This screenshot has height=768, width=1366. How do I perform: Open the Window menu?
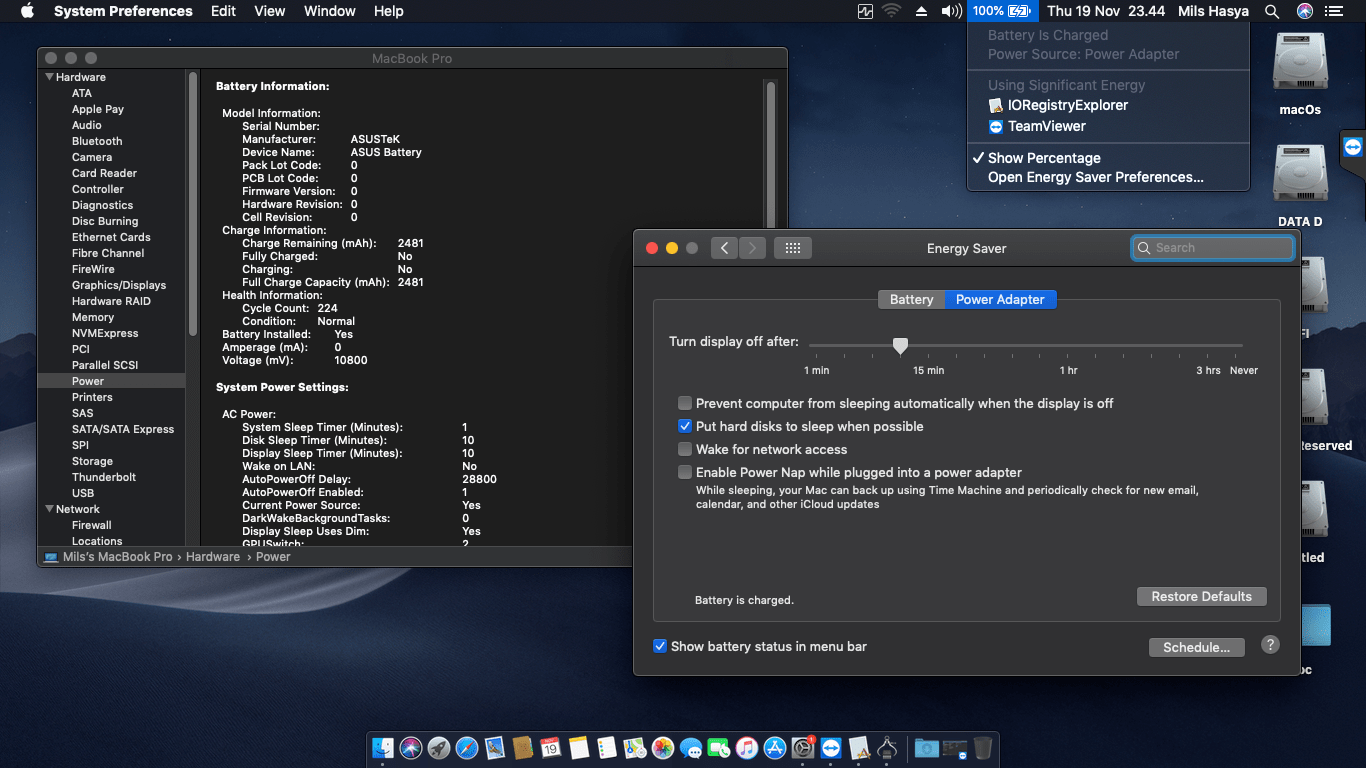329,11
